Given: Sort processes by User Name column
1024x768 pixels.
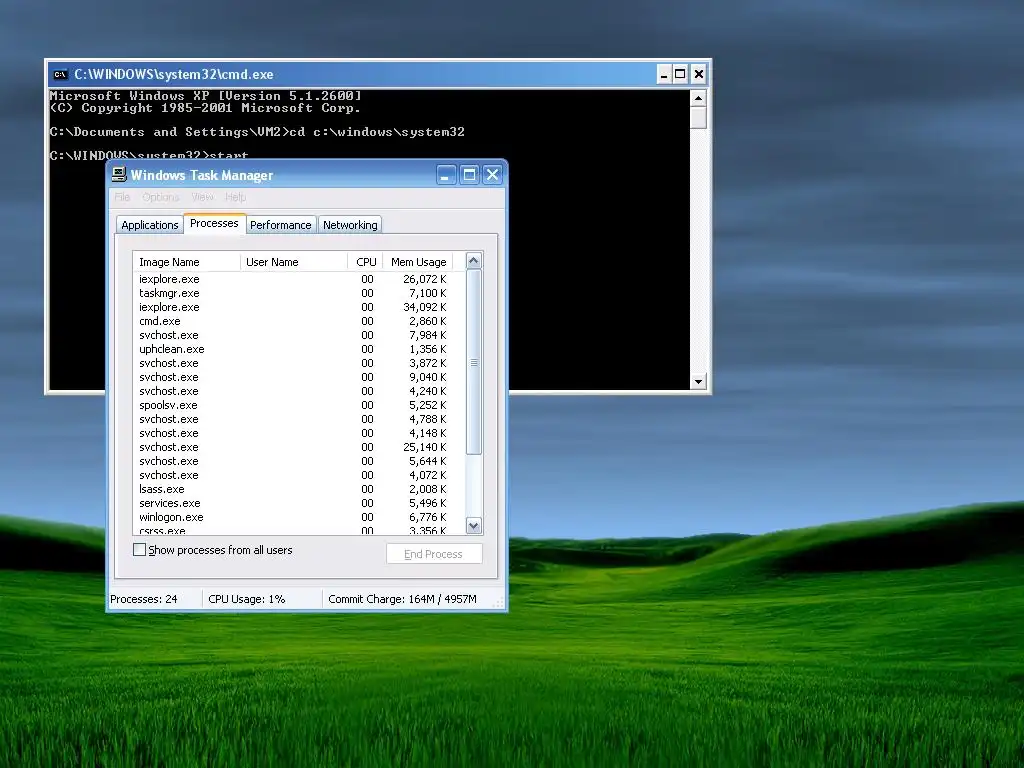Looking at the screenshot, I should [x=294, y=262].
